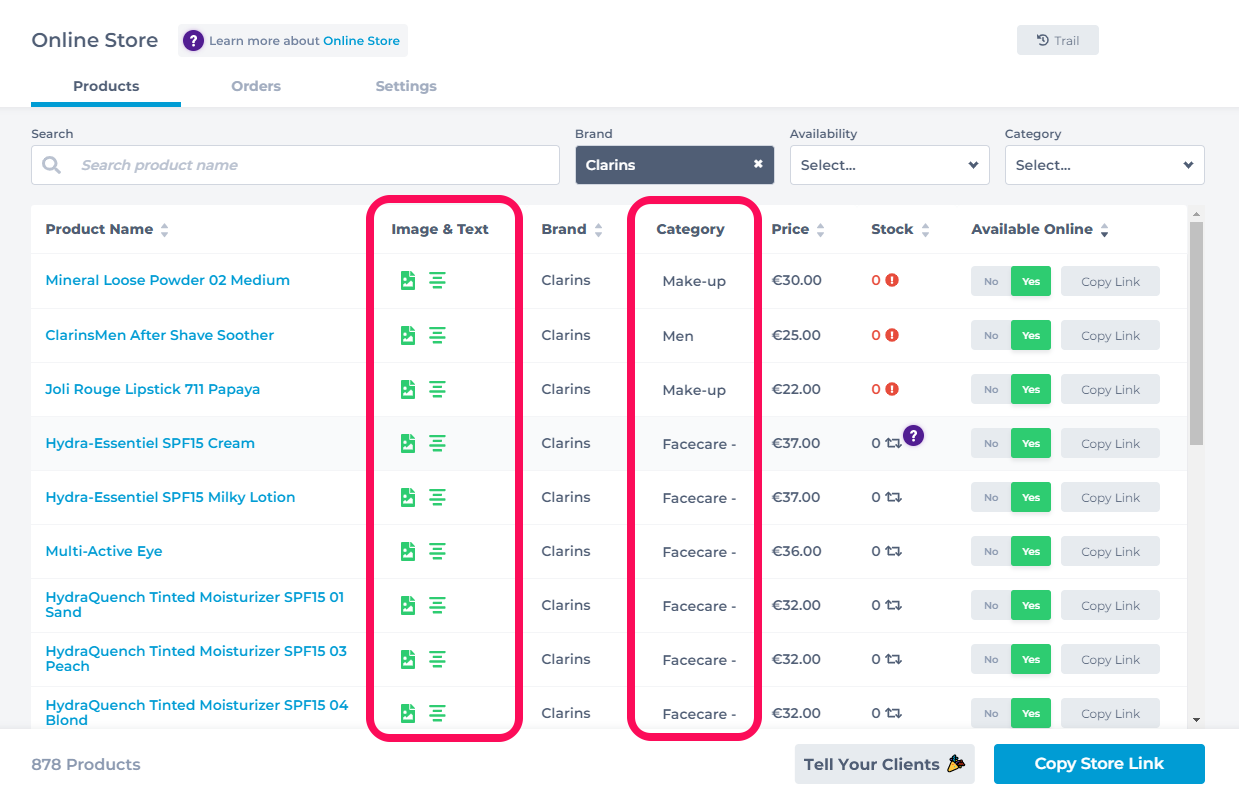Image resolution: width=1249 pixels, height=798 pixels.
Task: Set ClarinsMen After Shave Soother availability to No
Action: [x=991, y=335]
